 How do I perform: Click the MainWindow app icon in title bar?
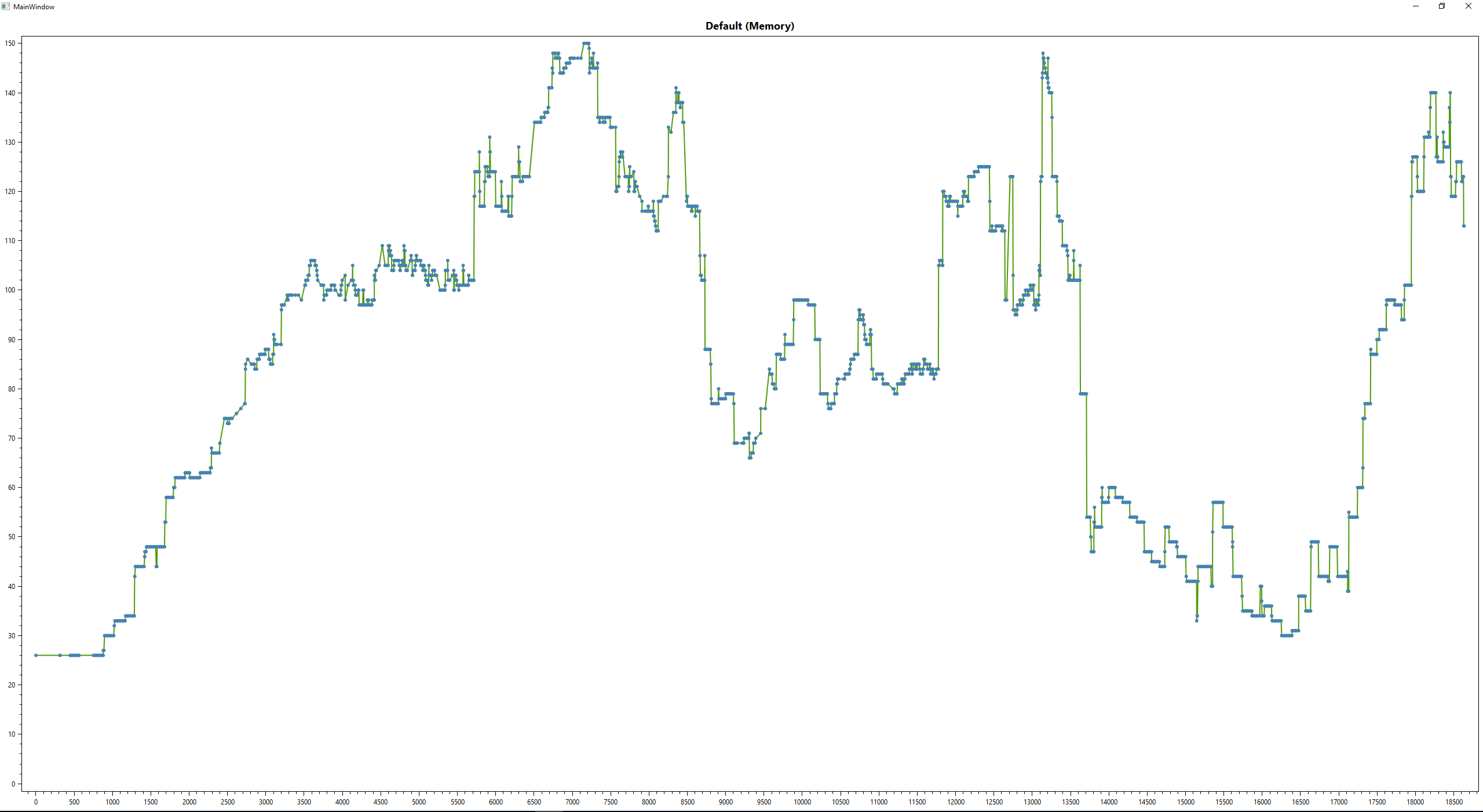[6, 6]
